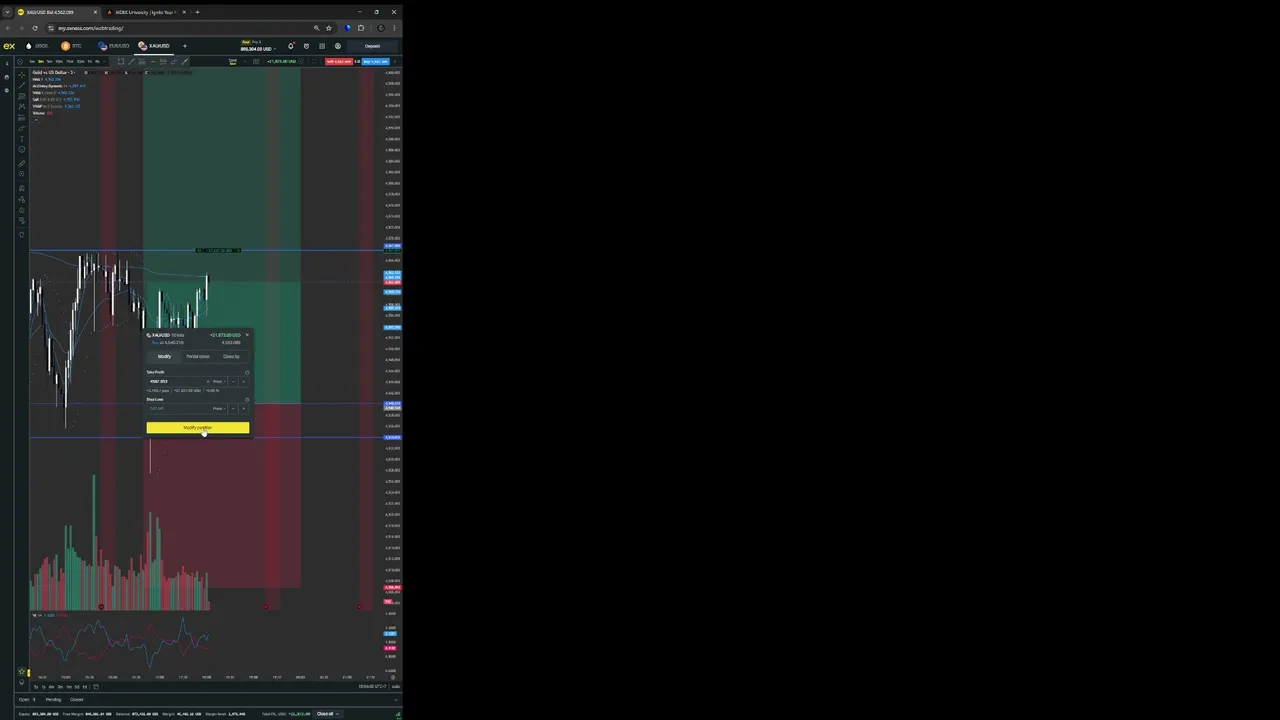Select the 3m timeframe in chart toolbar
This screenshot has width=1280, height=720.
[41, 61]
